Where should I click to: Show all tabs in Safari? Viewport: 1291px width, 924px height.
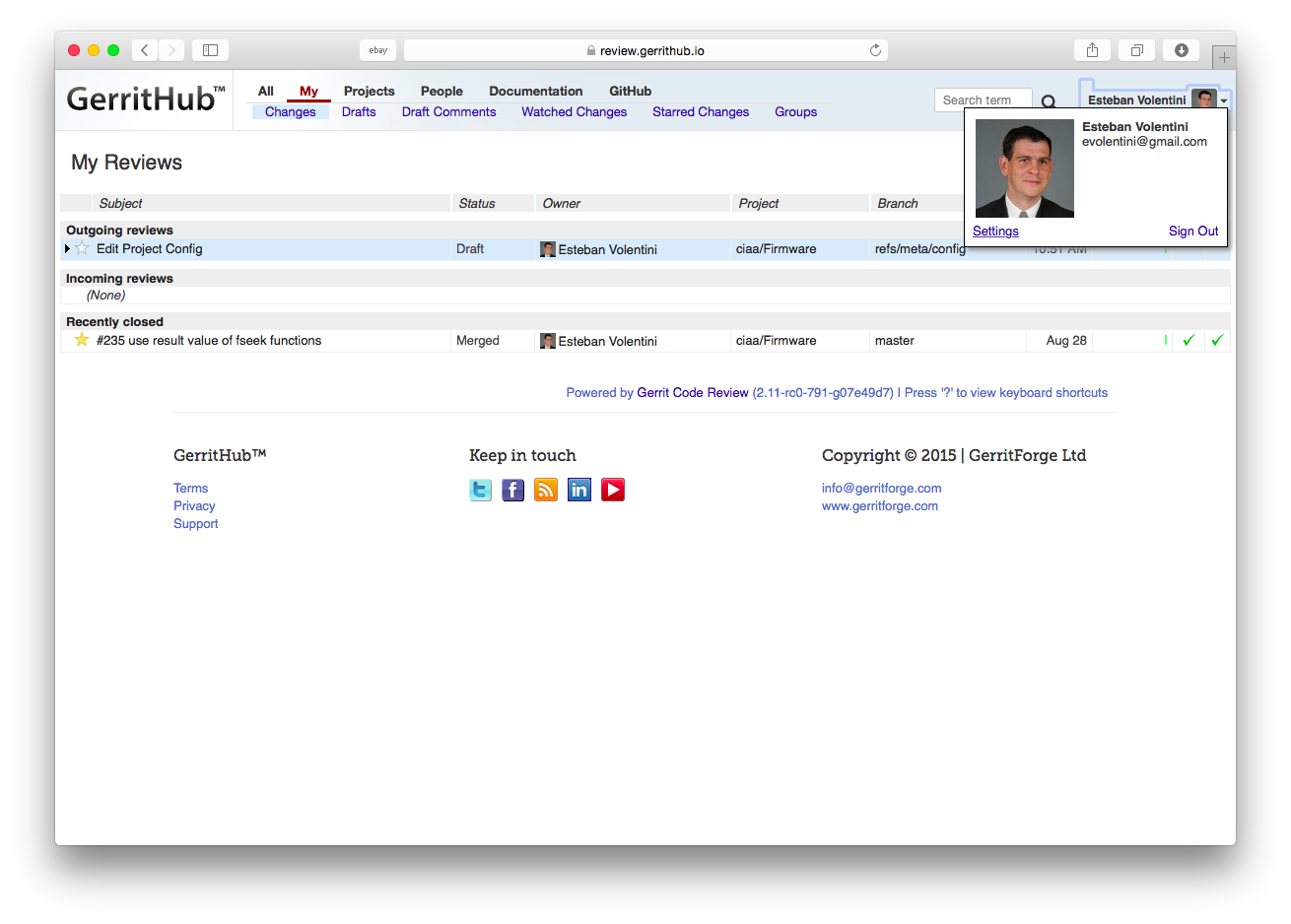(x=1136, y=50)
